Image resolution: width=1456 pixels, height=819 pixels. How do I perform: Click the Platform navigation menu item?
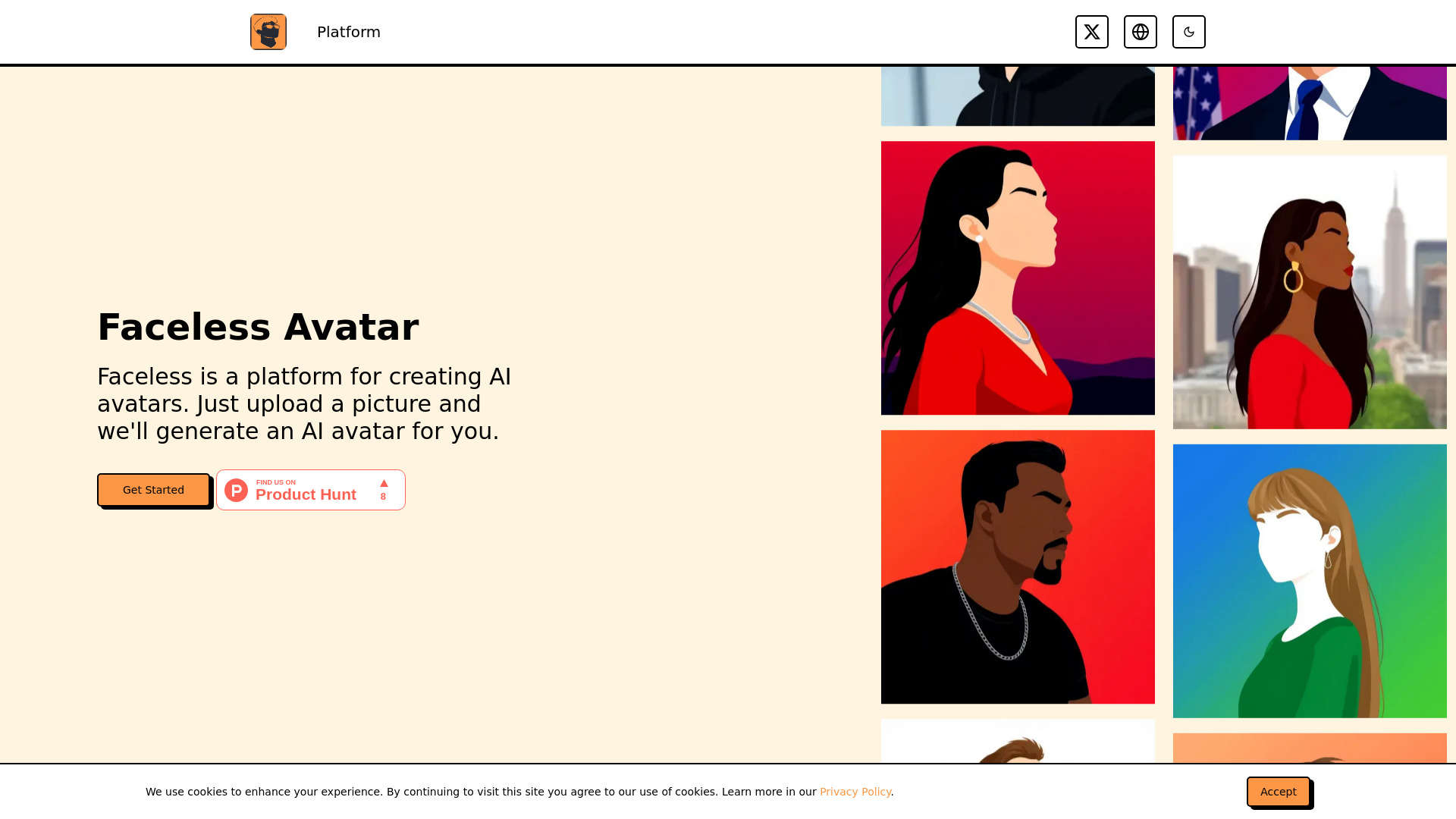pos(348,32)
